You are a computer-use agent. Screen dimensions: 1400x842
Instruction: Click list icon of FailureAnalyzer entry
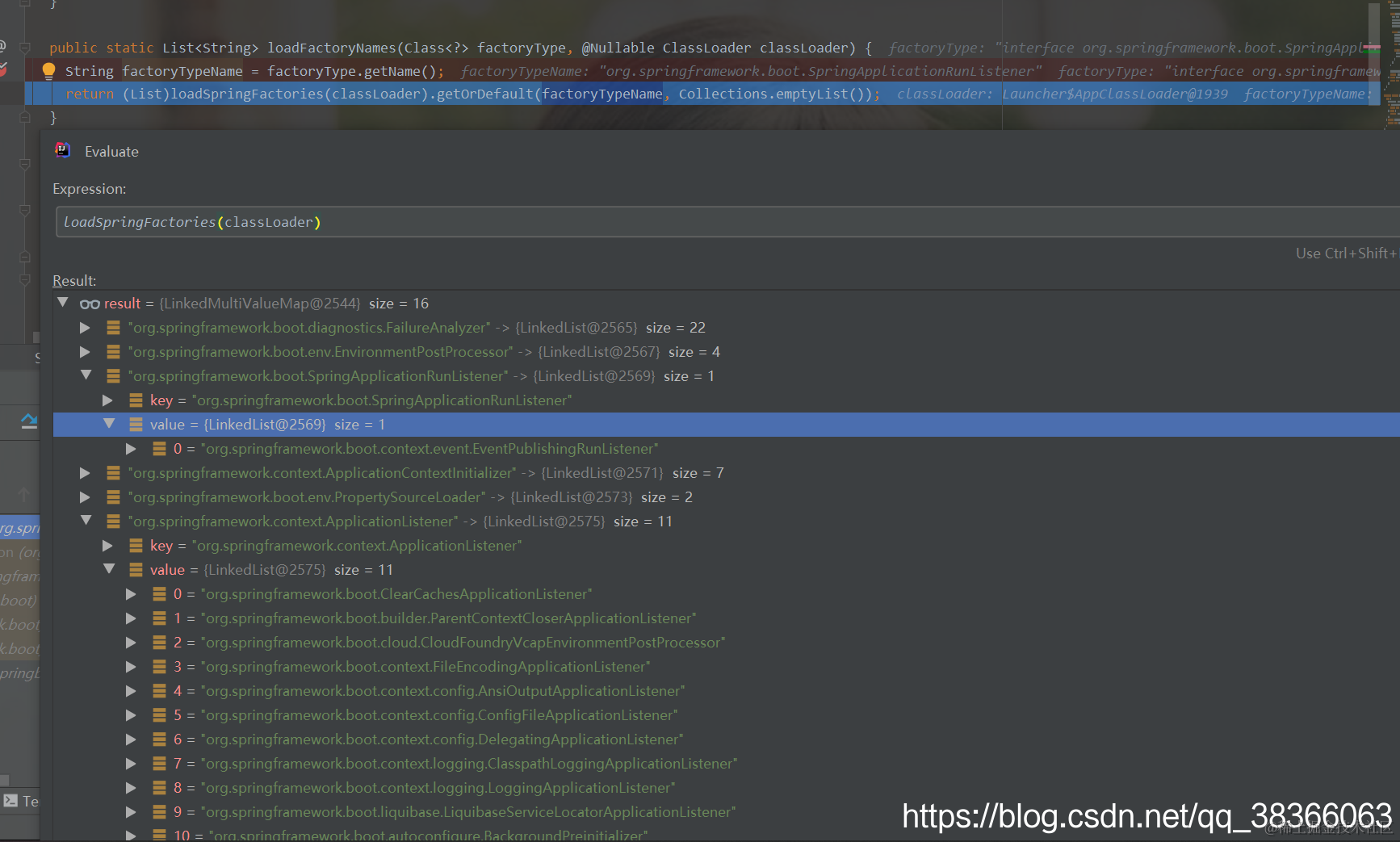pos(113,328)
